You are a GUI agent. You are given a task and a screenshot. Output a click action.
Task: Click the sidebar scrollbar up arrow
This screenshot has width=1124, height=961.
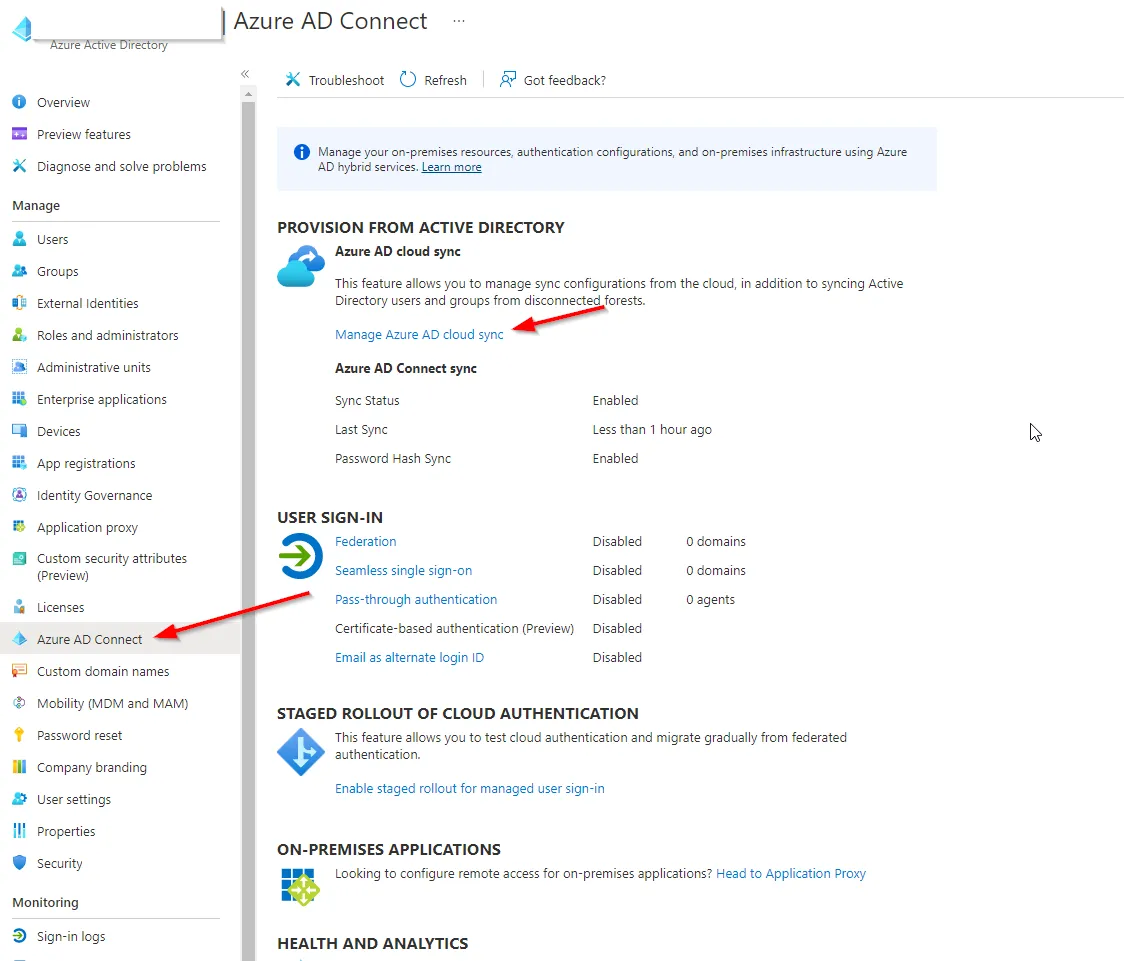coord(248,94)
